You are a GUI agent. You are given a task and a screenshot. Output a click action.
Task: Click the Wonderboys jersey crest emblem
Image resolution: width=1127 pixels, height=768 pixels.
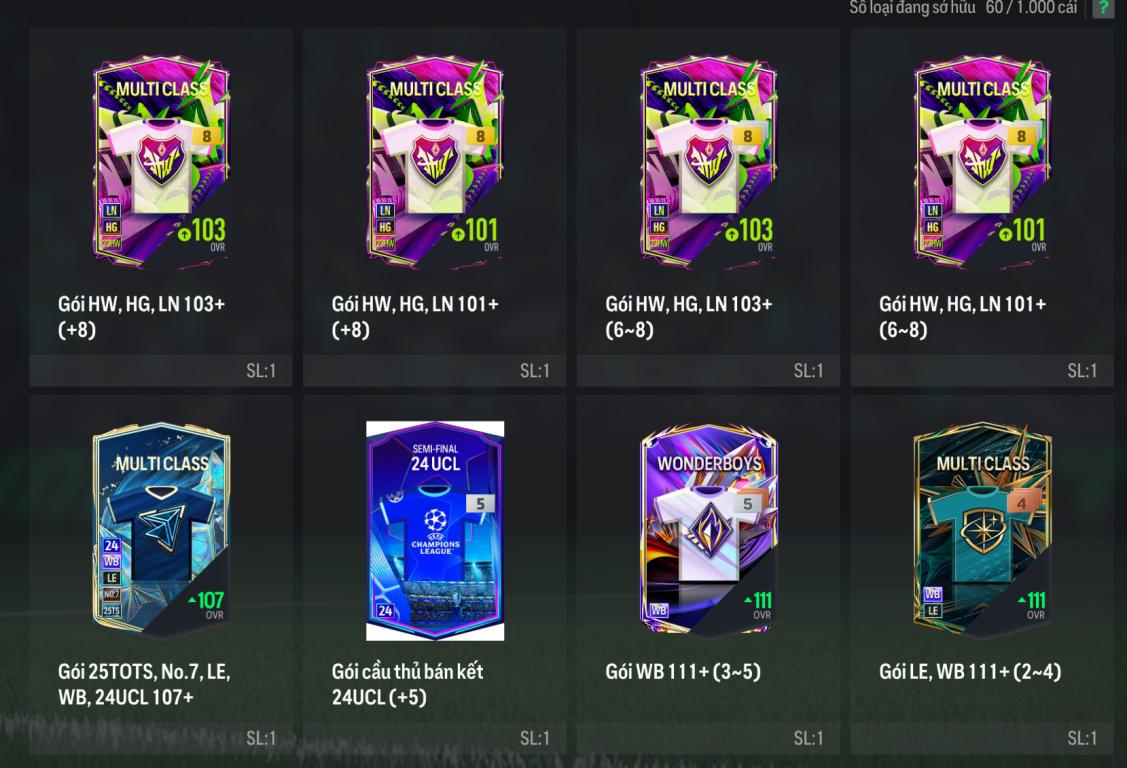709,532
